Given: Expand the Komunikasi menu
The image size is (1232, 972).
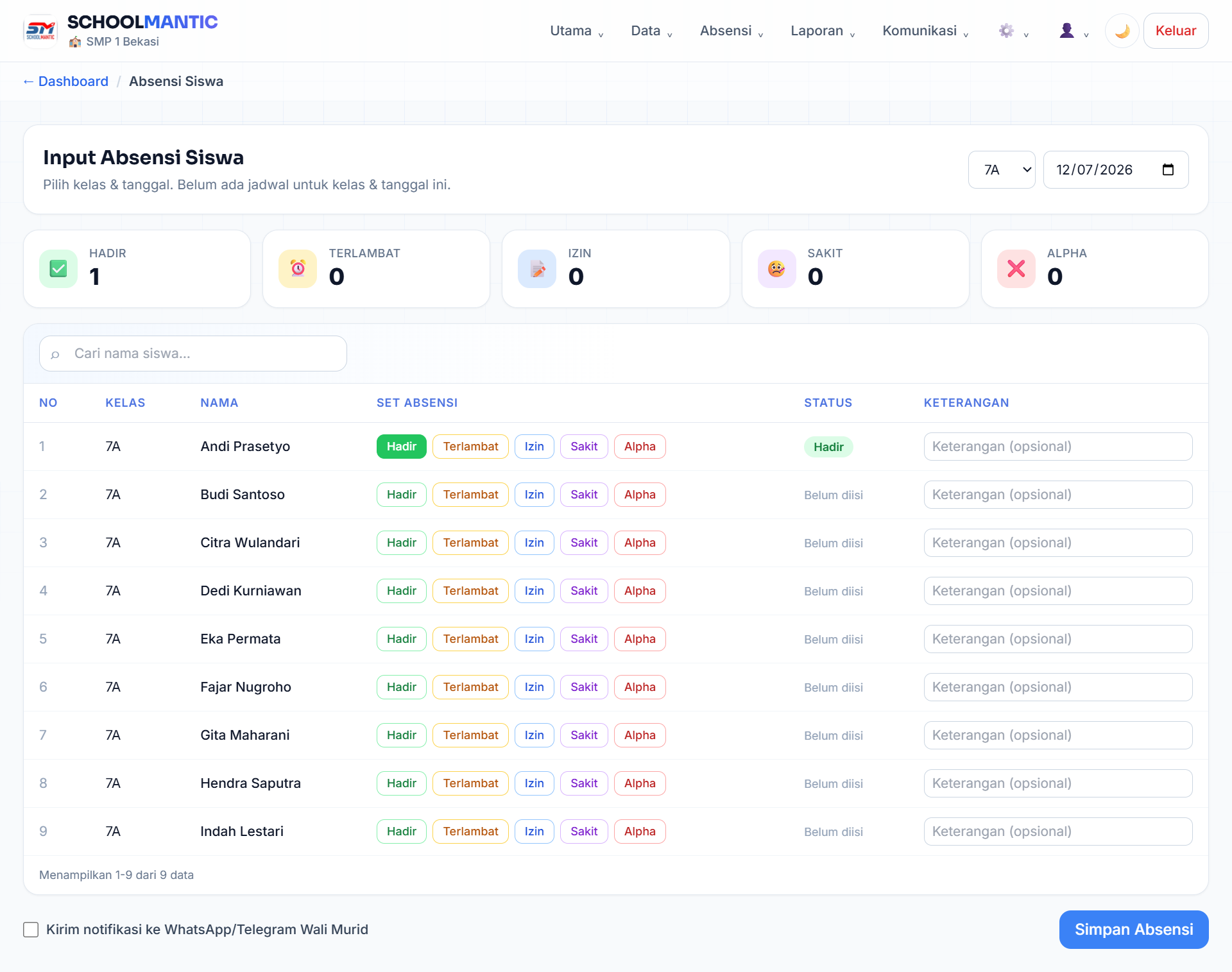Looking at the screenshot, I should point(925,31).
